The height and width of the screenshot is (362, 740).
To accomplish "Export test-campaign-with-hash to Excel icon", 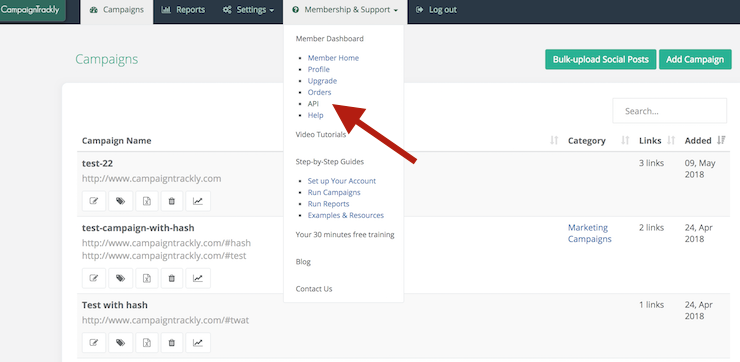I will coord(147,278).
